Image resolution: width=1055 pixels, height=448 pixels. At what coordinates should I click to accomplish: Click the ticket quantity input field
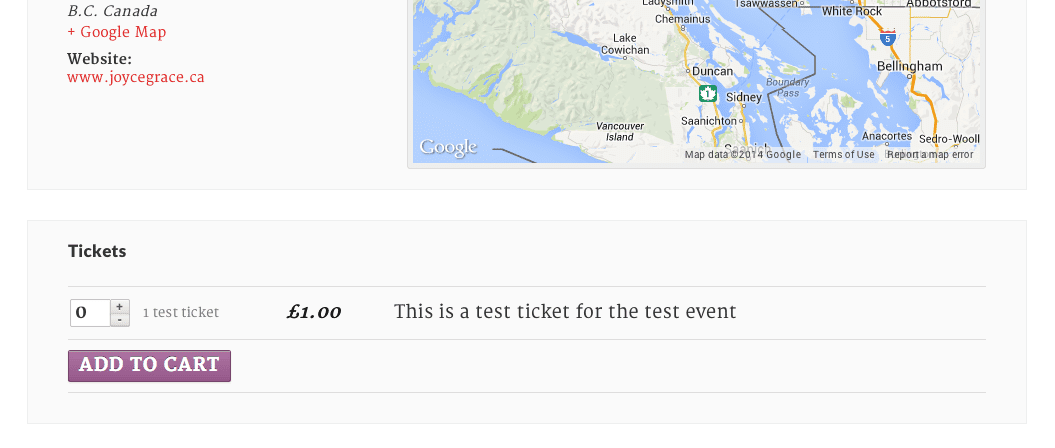tap(90, 313)
